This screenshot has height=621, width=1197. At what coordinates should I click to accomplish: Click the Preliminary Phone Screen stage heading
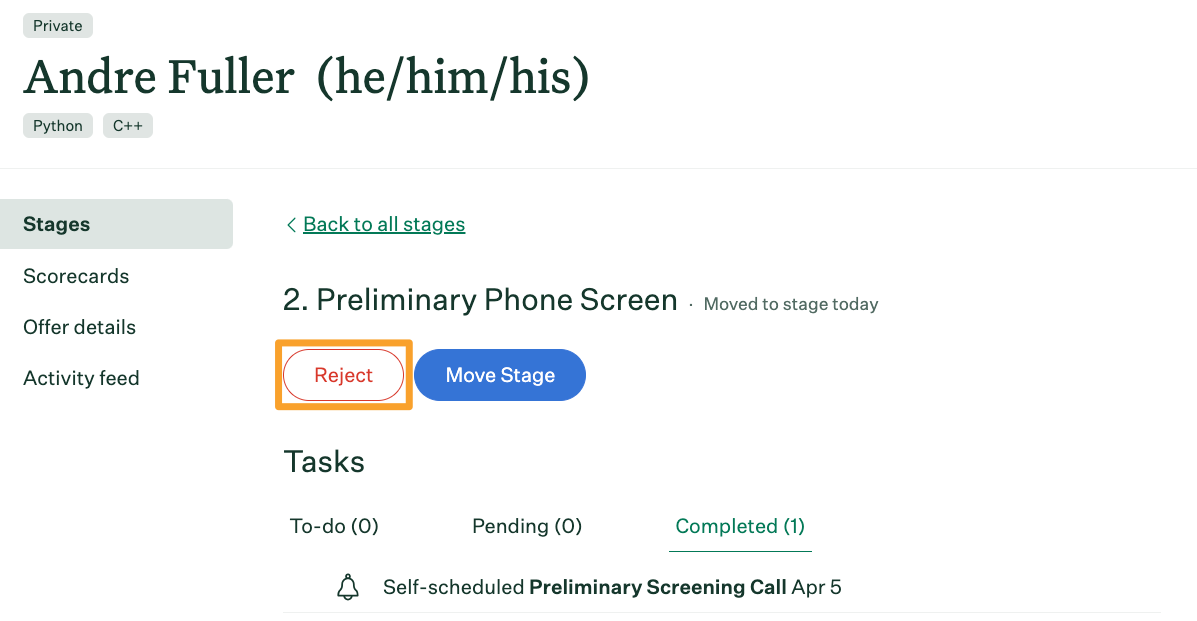(x=480, y=300)
